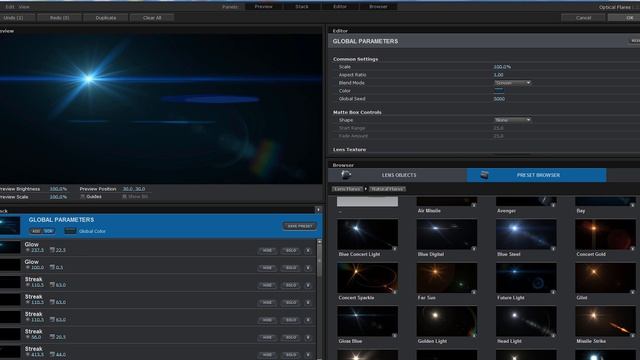Image resolution: width=640 pixels, height=360 pixels.
Task: Hide the Streak 56.0 layer
Action: [x=267, y=337]
